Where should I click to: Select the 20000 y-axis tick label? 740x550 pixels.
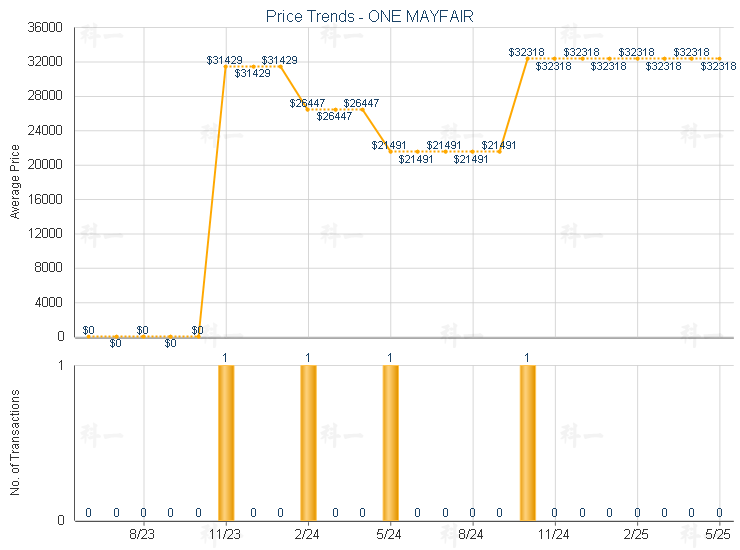[46, 165]
